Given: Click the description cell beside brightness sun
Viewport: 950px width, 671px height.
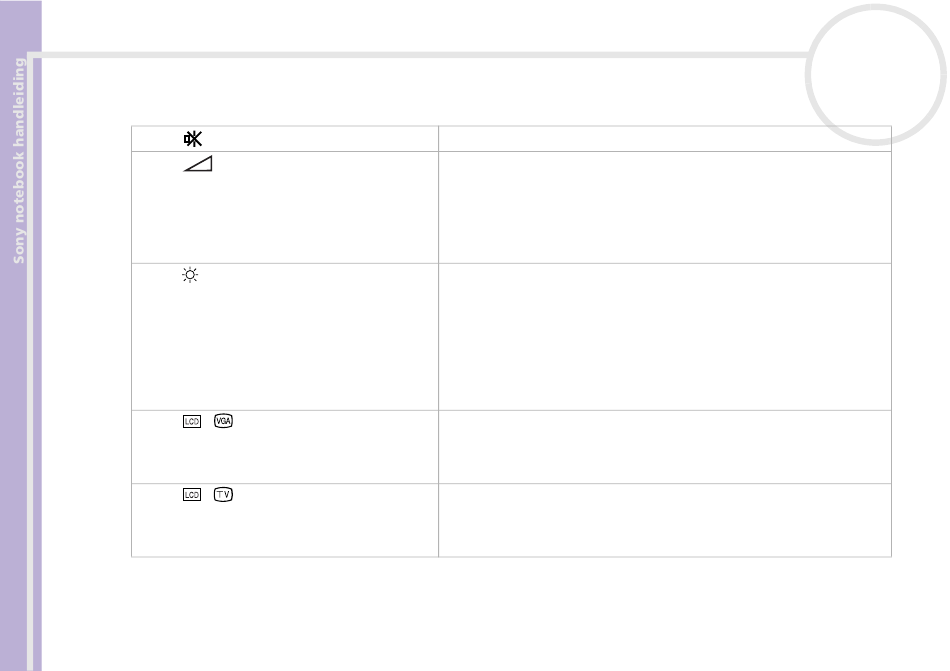Looking at the screenshot, I should [x=665, y=337].
